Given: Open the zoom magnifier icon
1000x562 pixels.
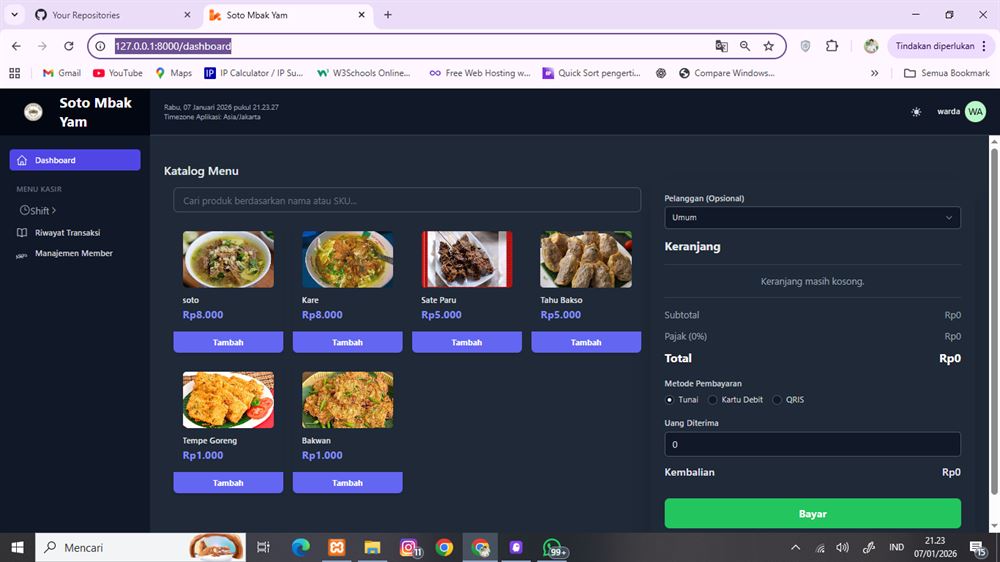Looking at the screenshot, I should click(x=745, y=46).
